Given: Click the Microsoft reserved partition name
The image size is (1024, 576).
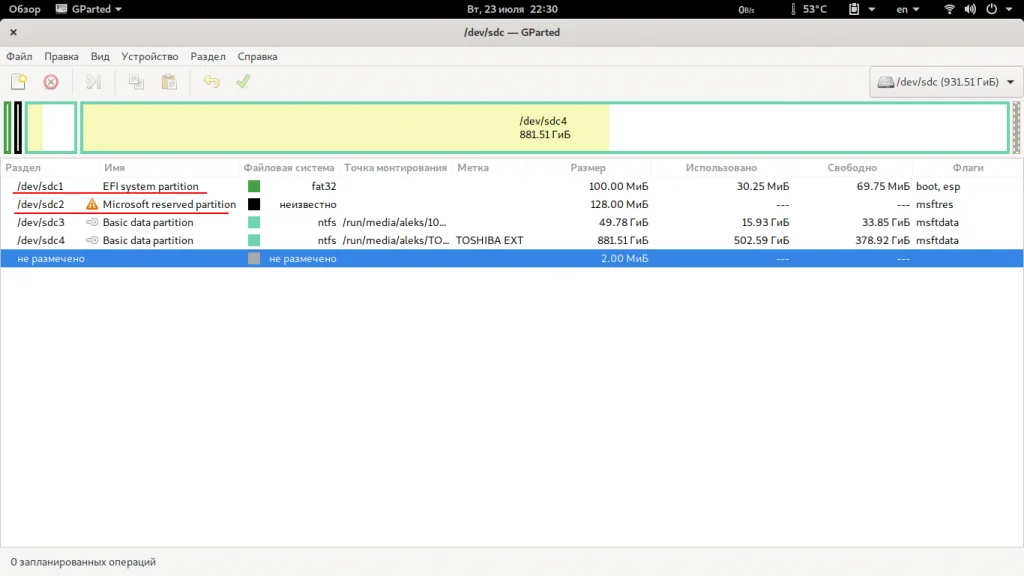Looking at the screenshot, I should [x=169, y=204].
